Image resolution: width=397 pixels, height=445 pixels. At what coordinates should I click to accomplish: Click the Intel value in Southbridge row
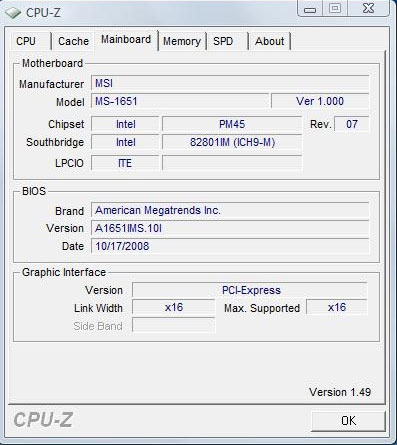pos(125,142)
